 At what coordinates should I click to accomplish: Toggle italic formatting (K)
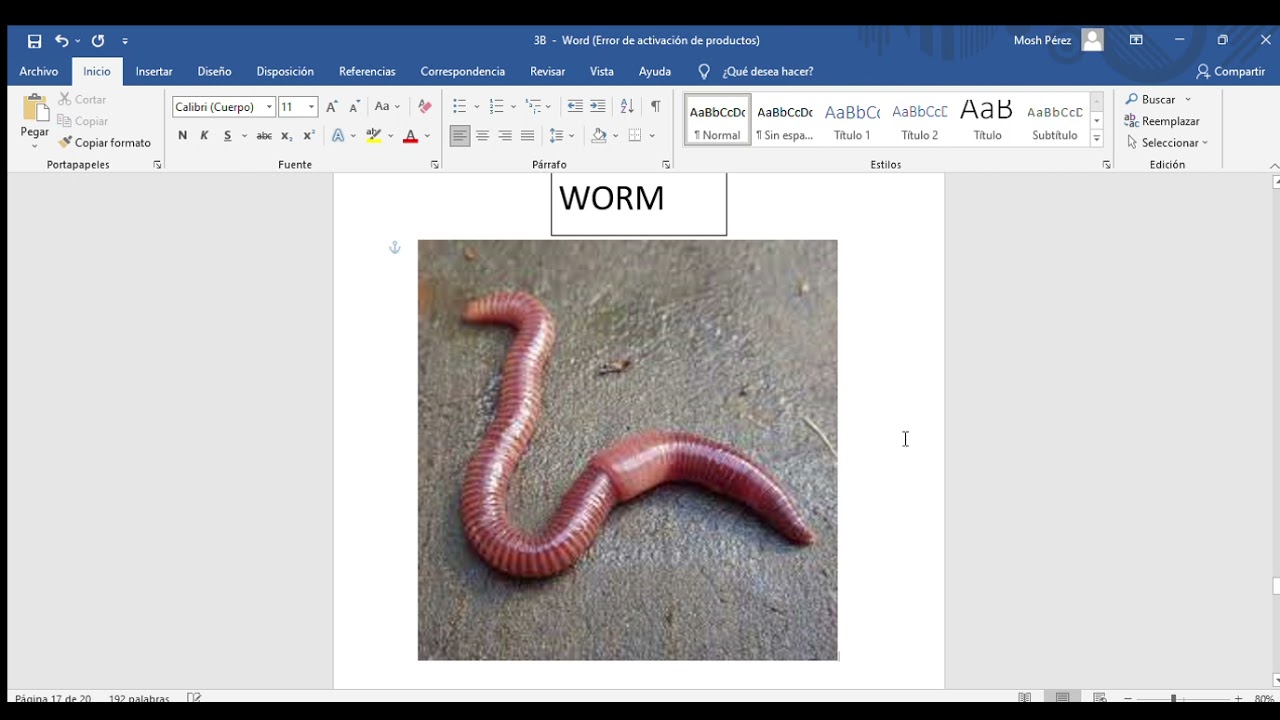(204, 136)
